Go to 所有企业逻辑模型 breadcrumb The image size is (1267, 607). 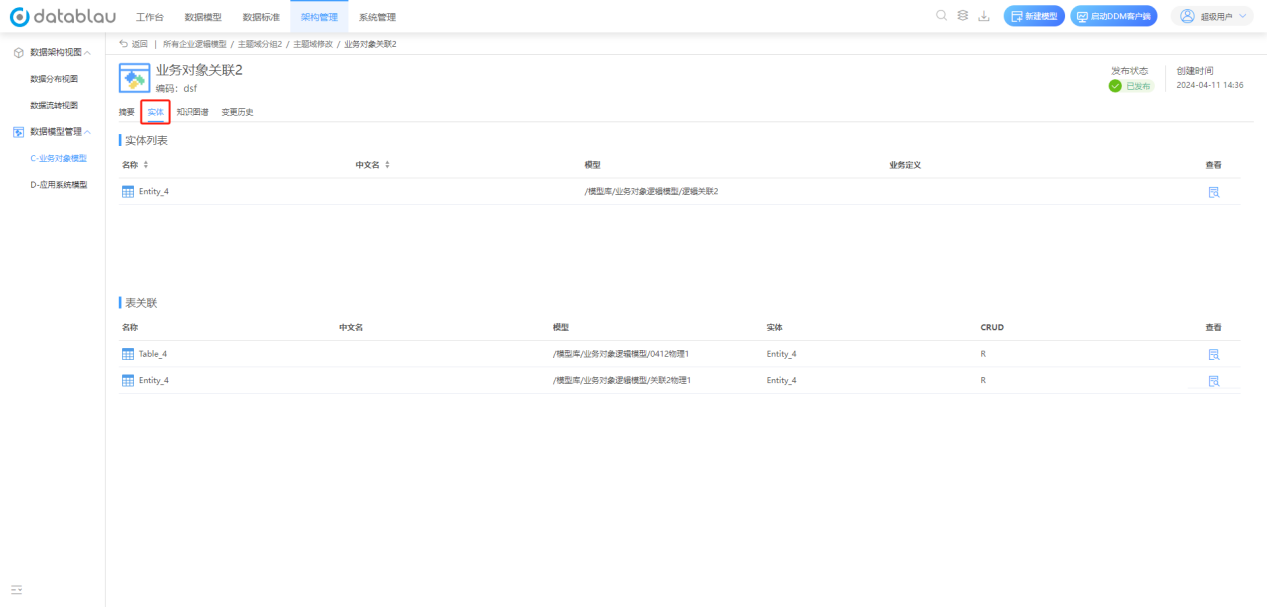(x=195, y=44)
